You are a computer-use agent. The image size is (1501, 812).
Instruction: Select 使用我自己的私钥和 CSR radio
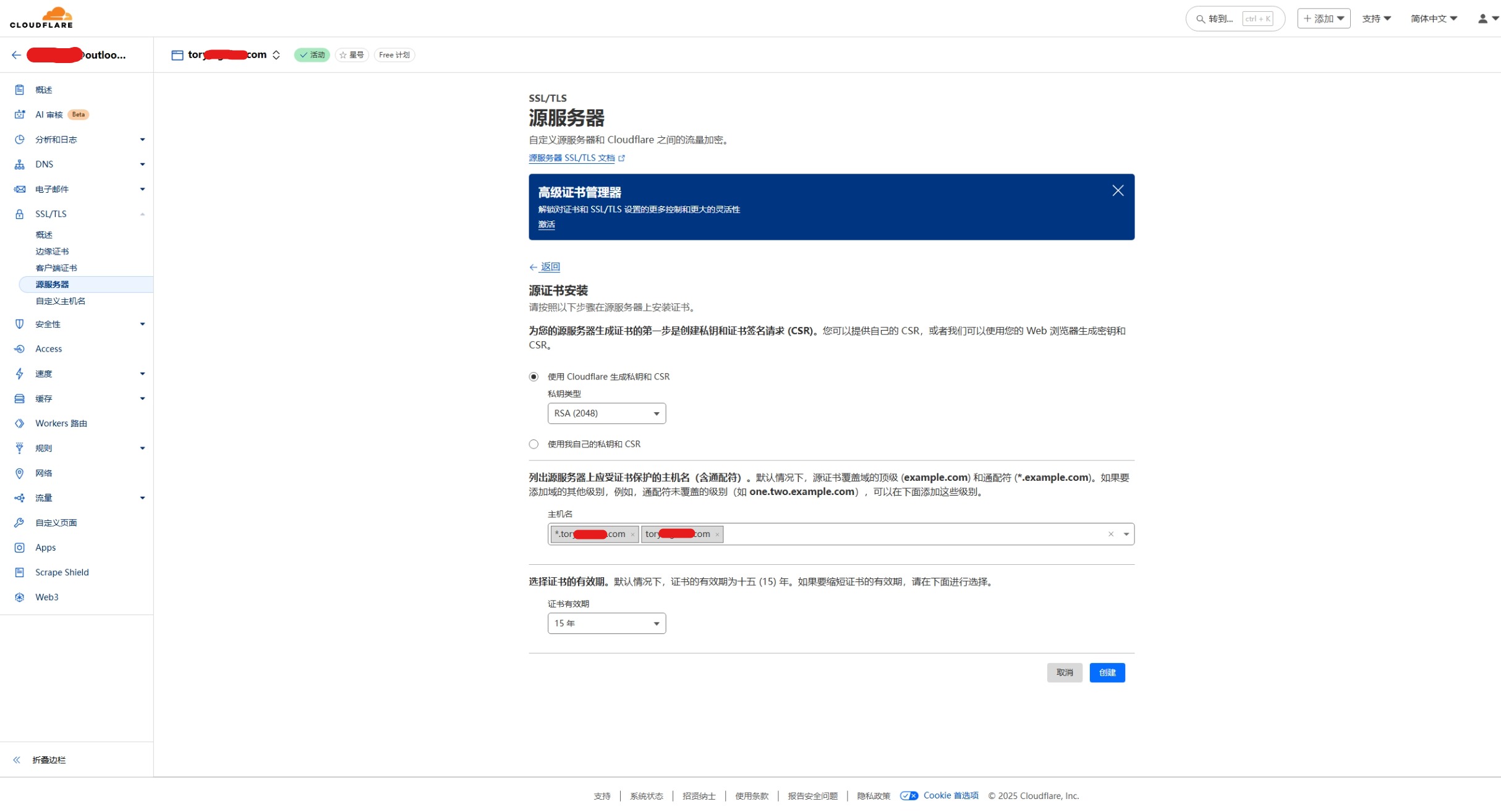pyautogui.click(x=534, y=444)
